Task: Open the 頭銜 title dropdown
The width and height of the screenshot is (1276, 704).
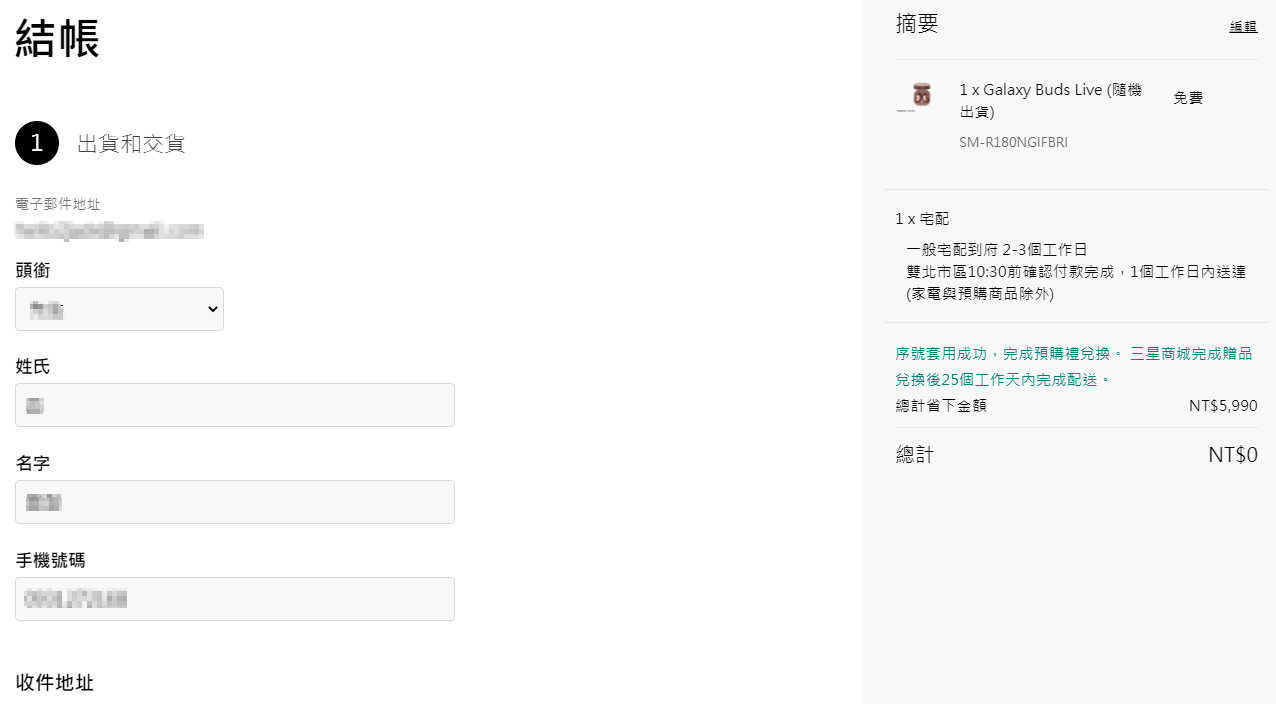Action: [119, 309]
